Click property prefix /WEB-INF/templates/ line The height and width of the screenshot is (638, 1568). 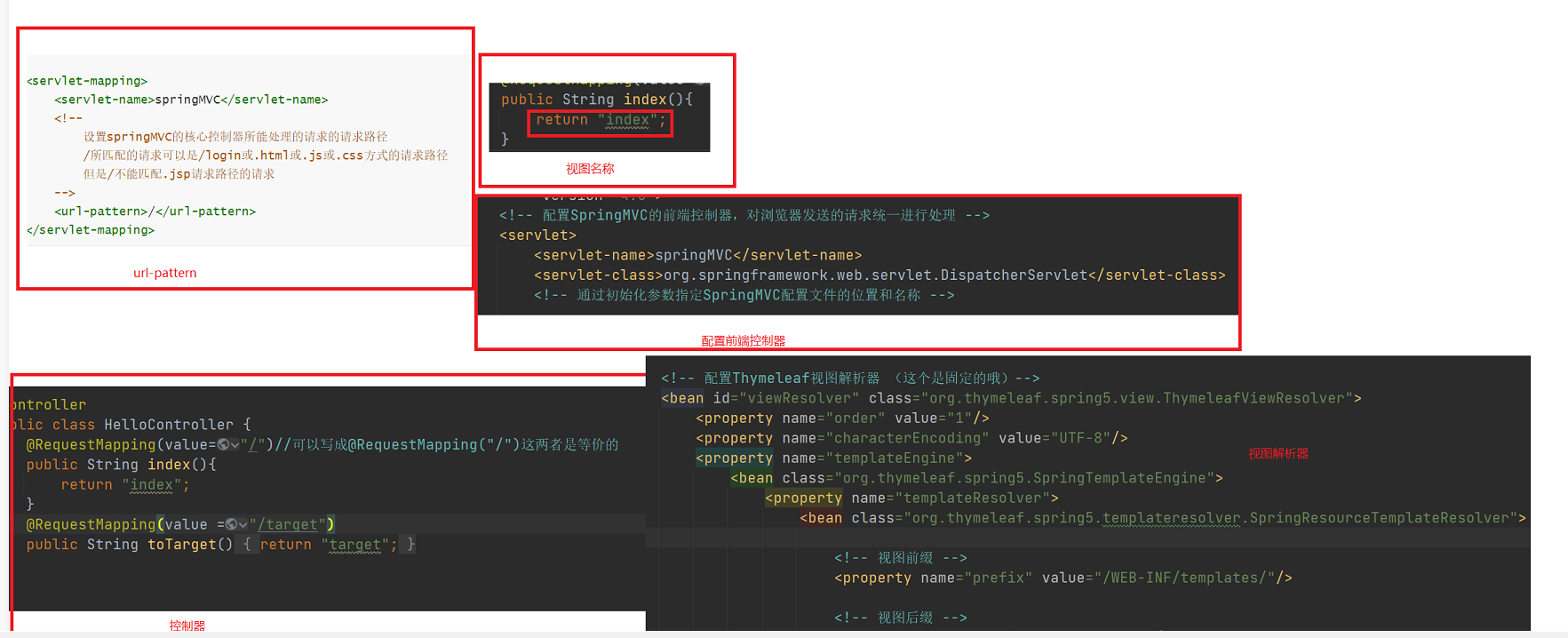1063,578
